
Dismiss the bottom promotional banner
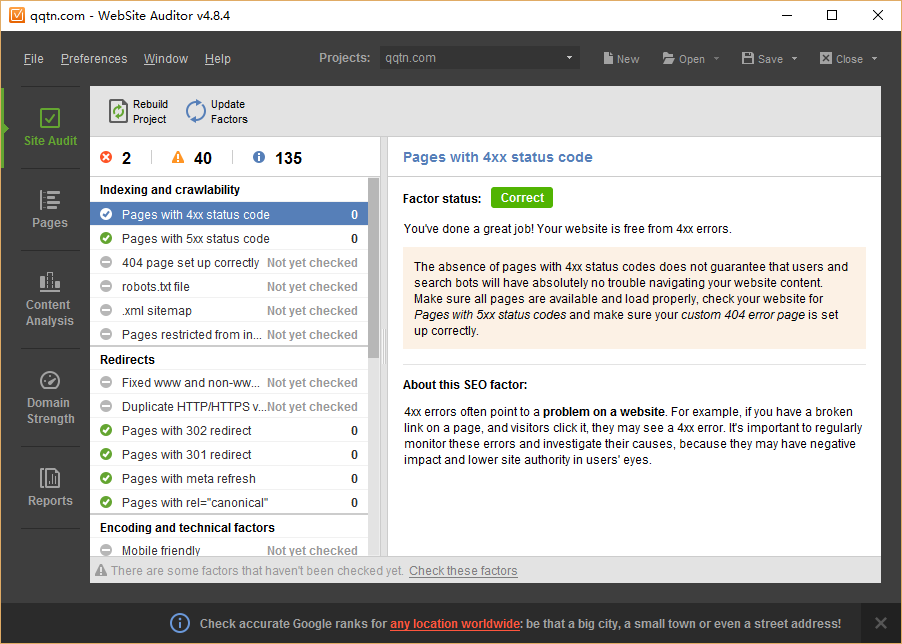(x=880, y=623)
